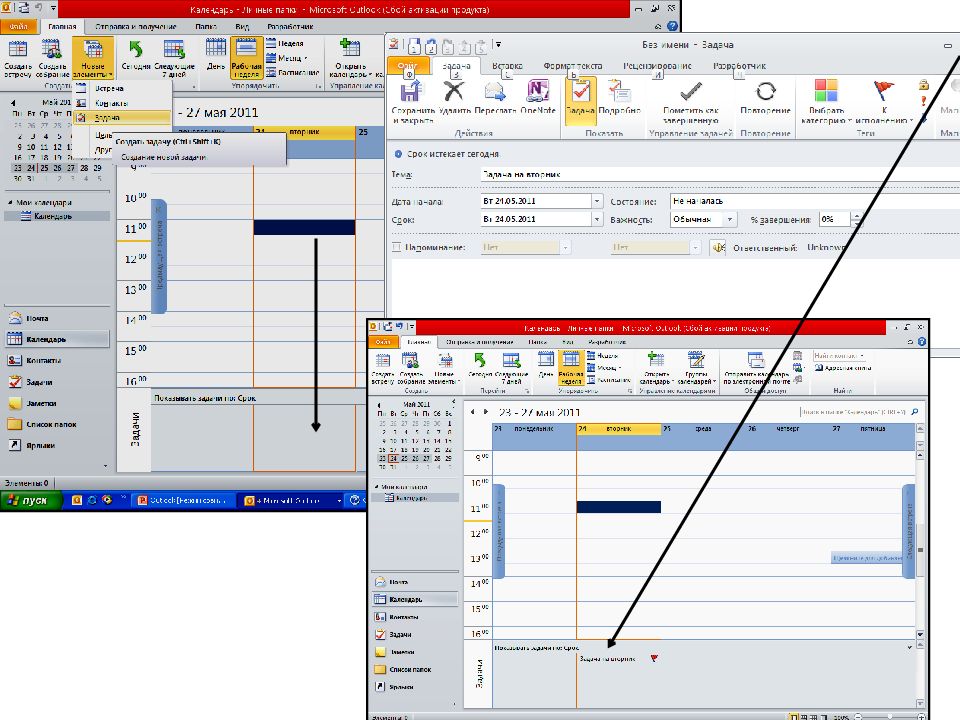The width and height of the screenshot is (960, 720).
Task: Open the 'Дата начала' date dropdown
Action: tap(596, 201)
